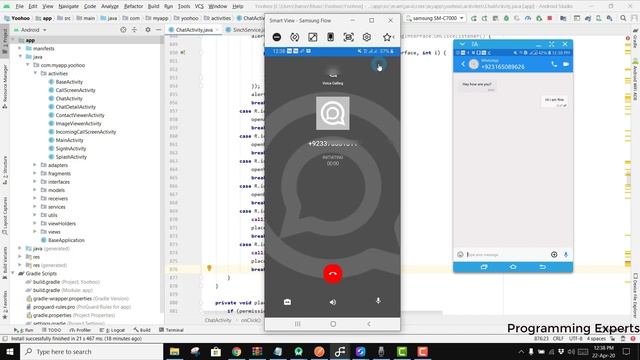The height and width of the screenshot is (360, 640).
Task: Click the message input field in chat window
Action: (x=507, y=254)
